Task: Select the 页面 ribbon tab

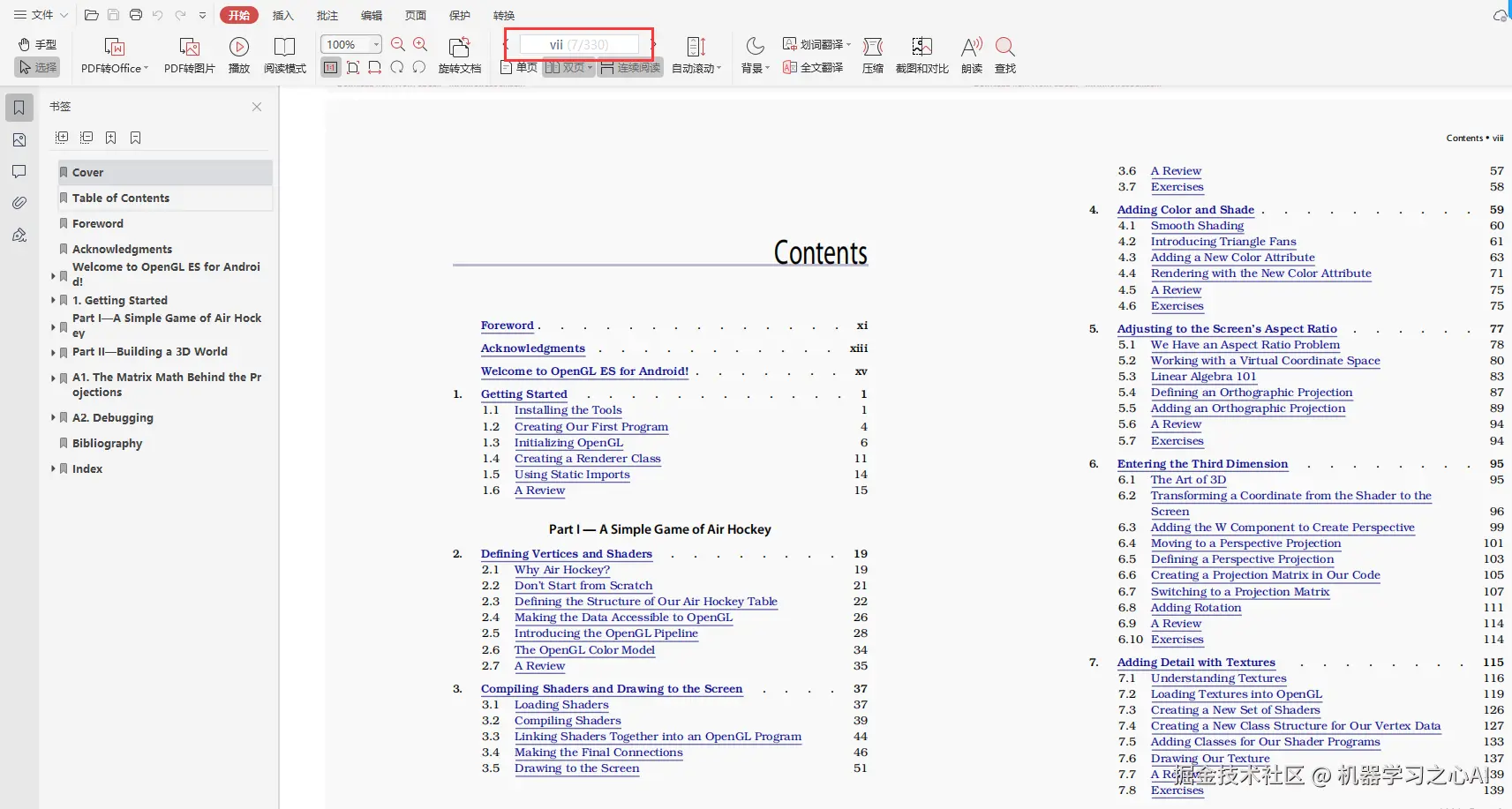Action: click(x=416, y=15)
